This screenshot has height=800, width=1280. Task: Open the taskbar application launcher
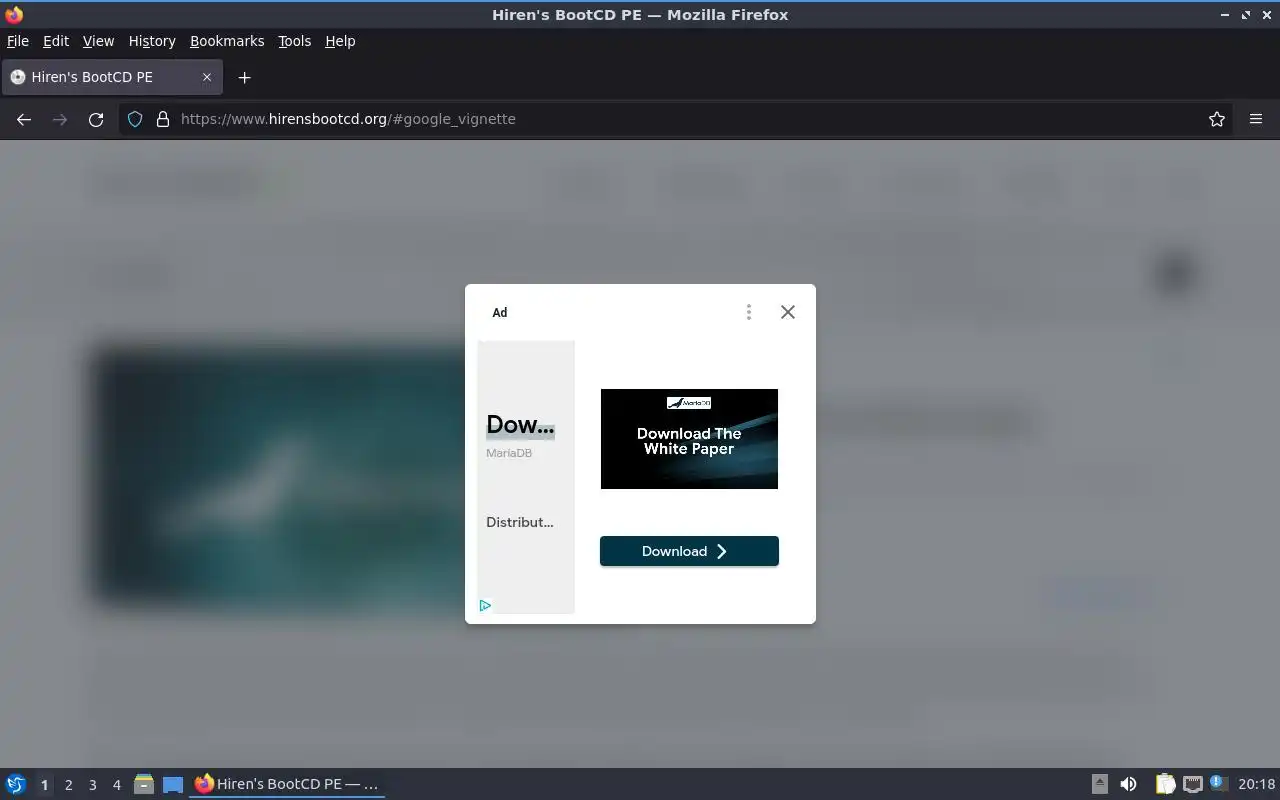[16, 784]
